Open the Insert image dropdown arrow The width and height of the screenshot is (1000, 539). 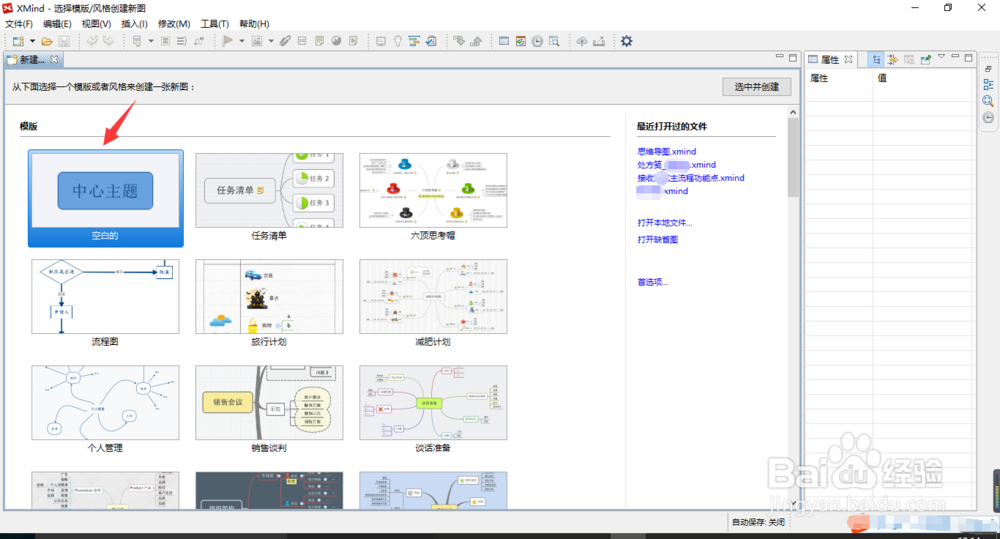[271, 41]
